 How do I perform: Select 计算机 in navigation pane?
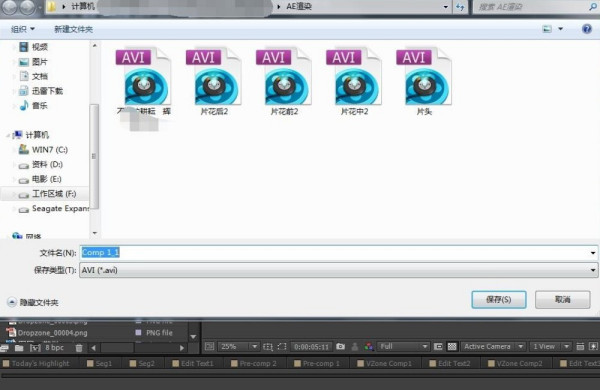coord(31,135)
